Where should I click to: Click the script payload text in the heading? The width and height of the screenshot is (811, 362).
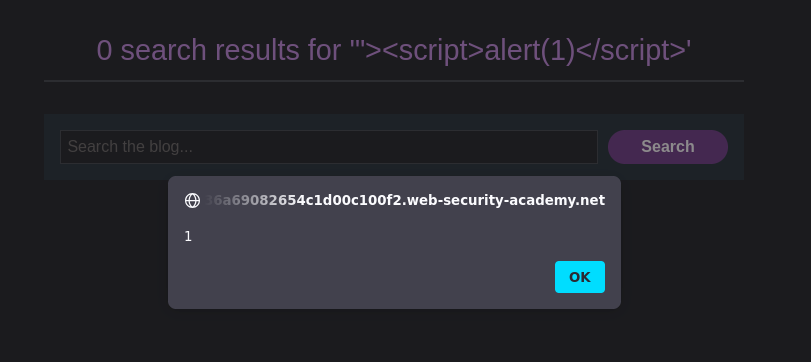pos(521,51)
